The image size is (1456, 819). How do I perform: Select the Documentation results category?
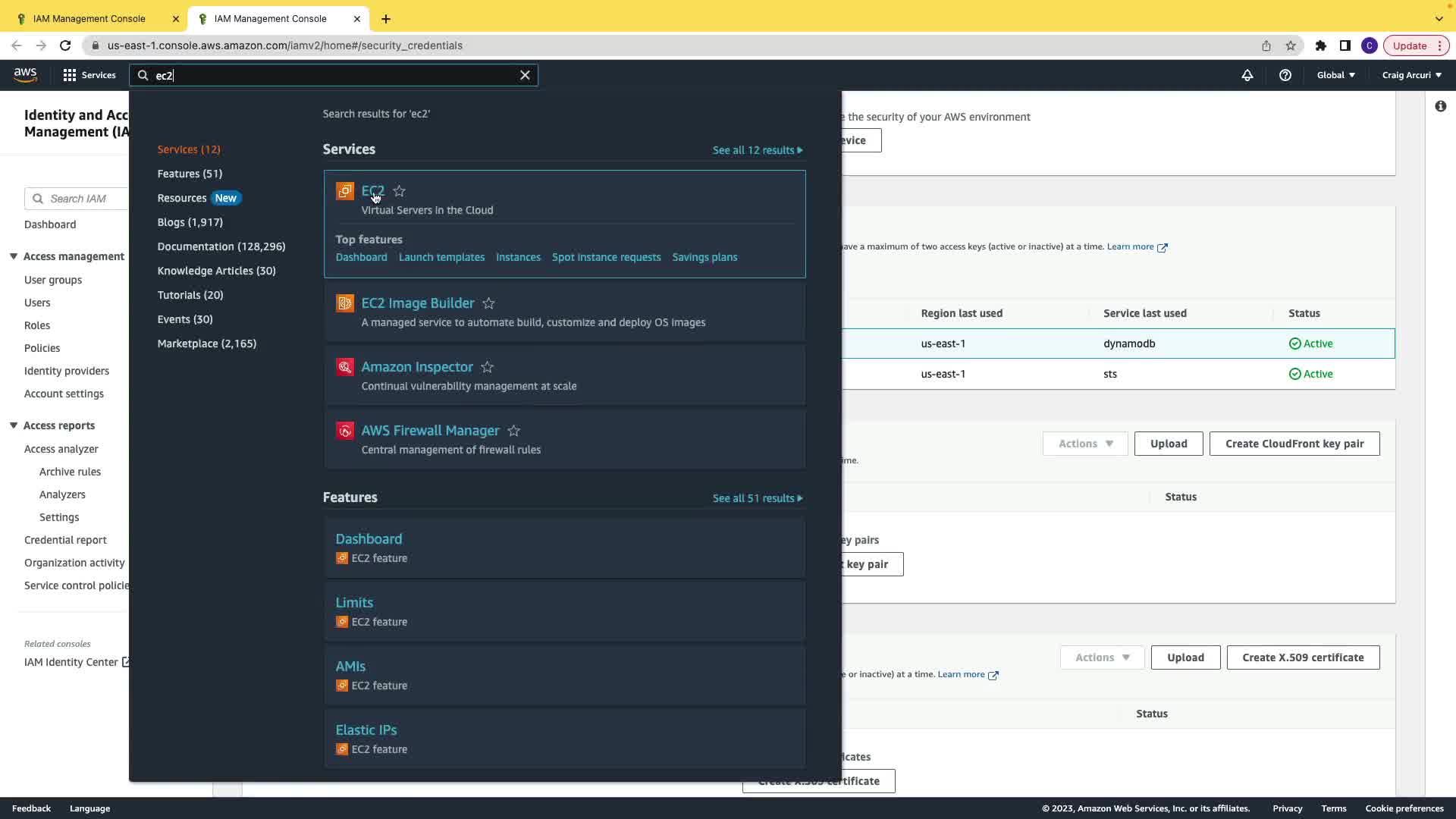pyautogui.click(x=221, y=246)
